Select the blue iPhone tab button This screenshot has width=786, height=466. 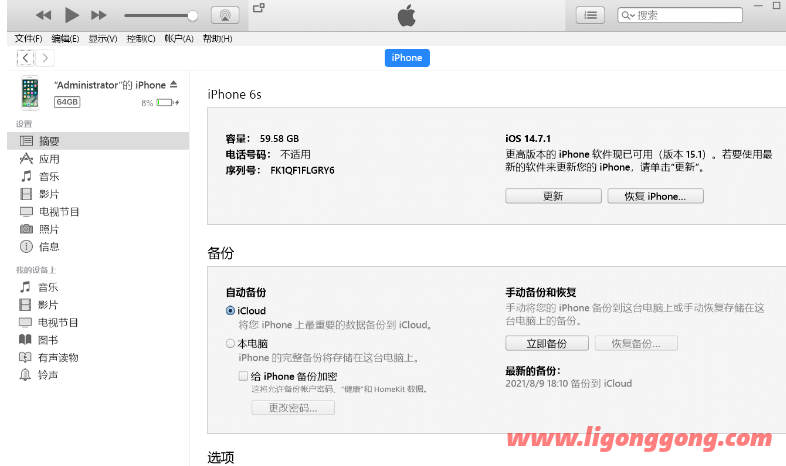(x=407, y=58)
